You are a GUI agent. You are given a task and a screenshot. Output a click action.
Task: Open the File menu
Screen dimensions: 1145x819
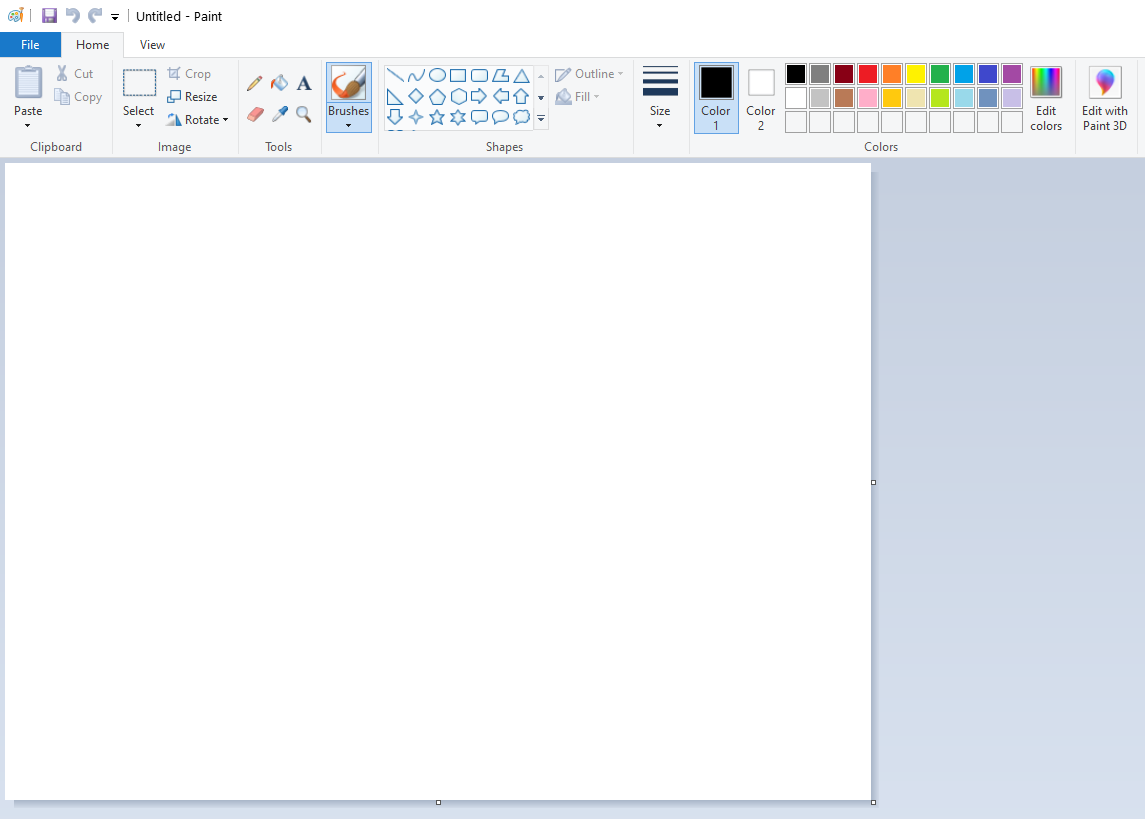(x=30, y=45)
